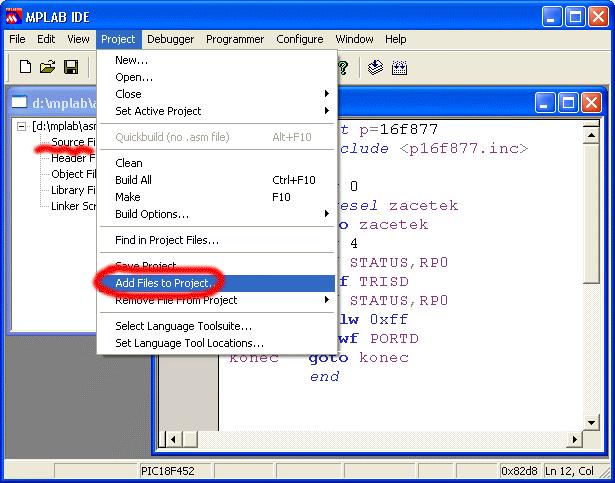The width and height of the screenshot is (615, 483).
Task: Choose Add Files to Project
Action: click(x=217, y=283)
